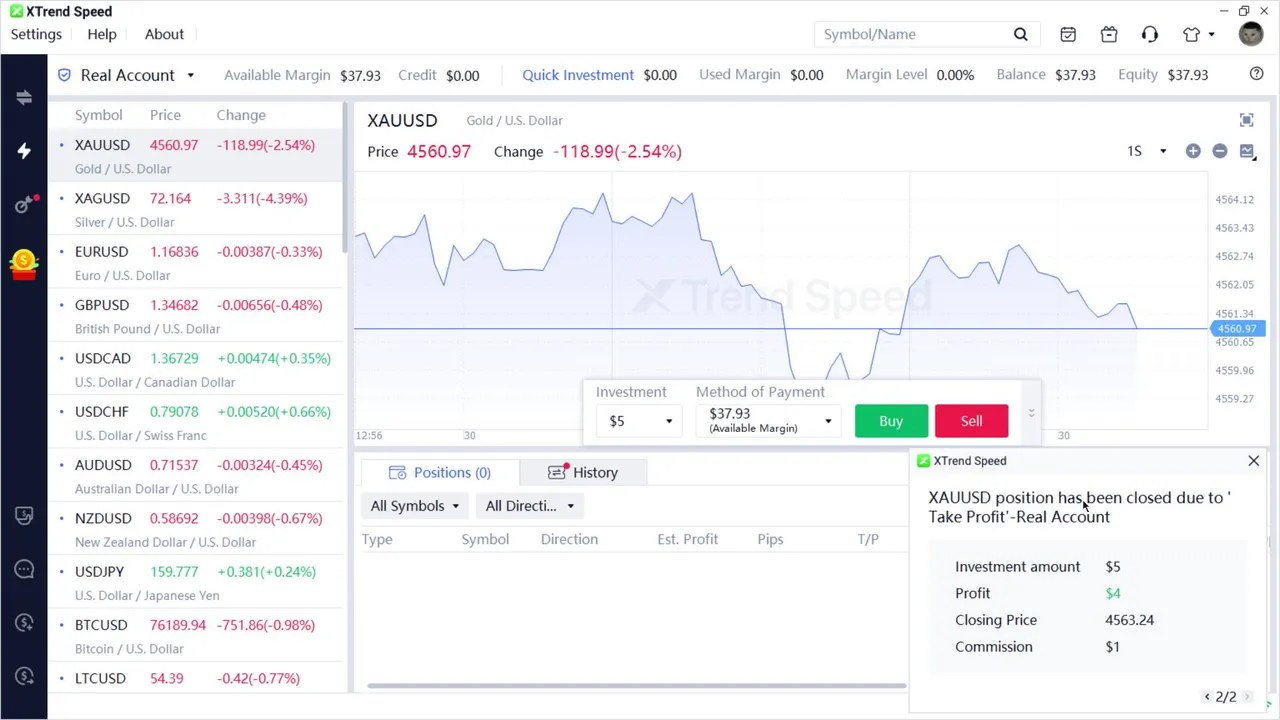This screenshot has width=1280, height=720.
Task: Expand the $5 Investment amount dropdown
Action: 640,421
